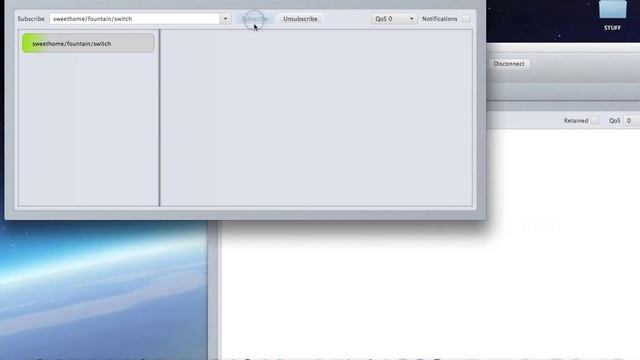
Task: Open the STUFF folder on desktop
Action: pos(612,15)
